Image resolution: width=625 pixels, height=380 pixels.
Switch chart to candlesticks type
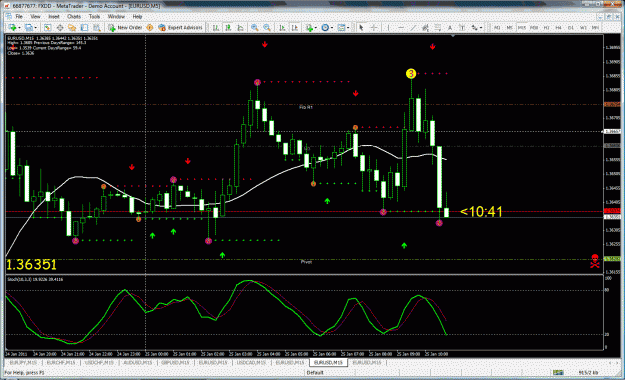pyautogui.click(x=228, y=28)
